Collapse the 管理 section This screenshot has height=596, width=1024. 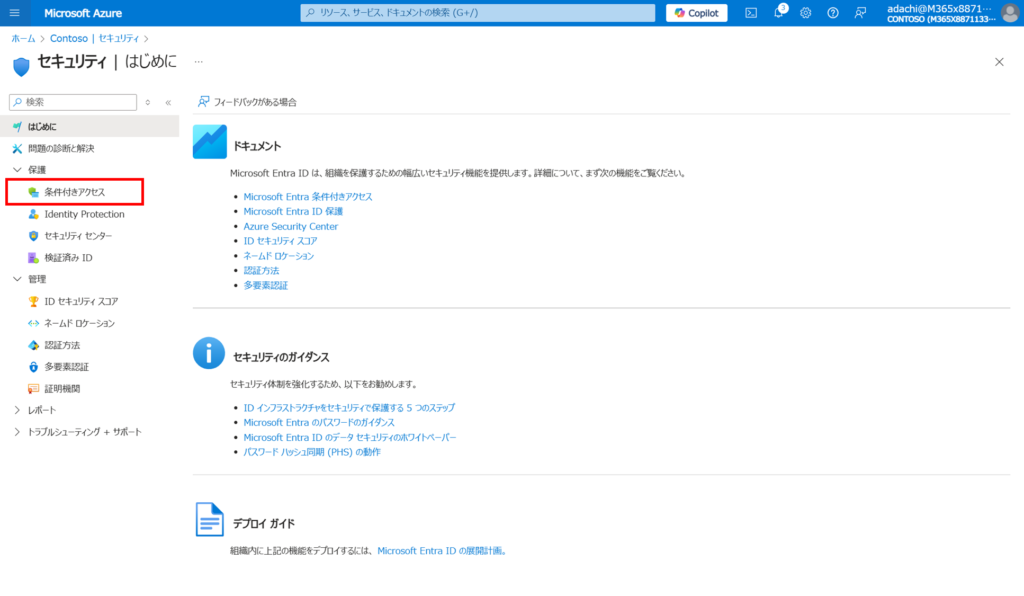pos(17,279)
